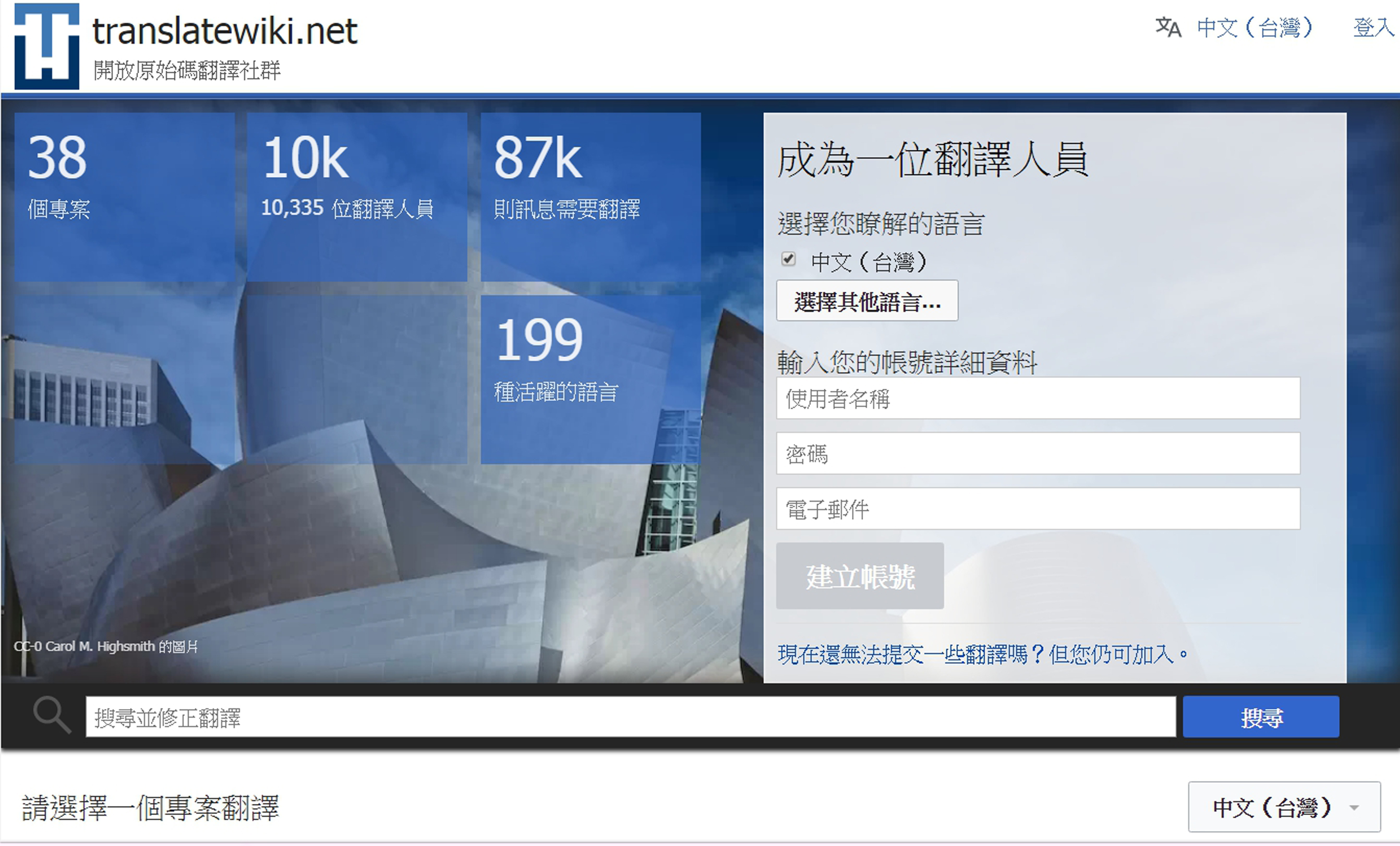The height and width of the screenshot is (846, 1400).
Task: Click the magnifying glass search icon
Action: pyautogui.click(x=52, y=715)
